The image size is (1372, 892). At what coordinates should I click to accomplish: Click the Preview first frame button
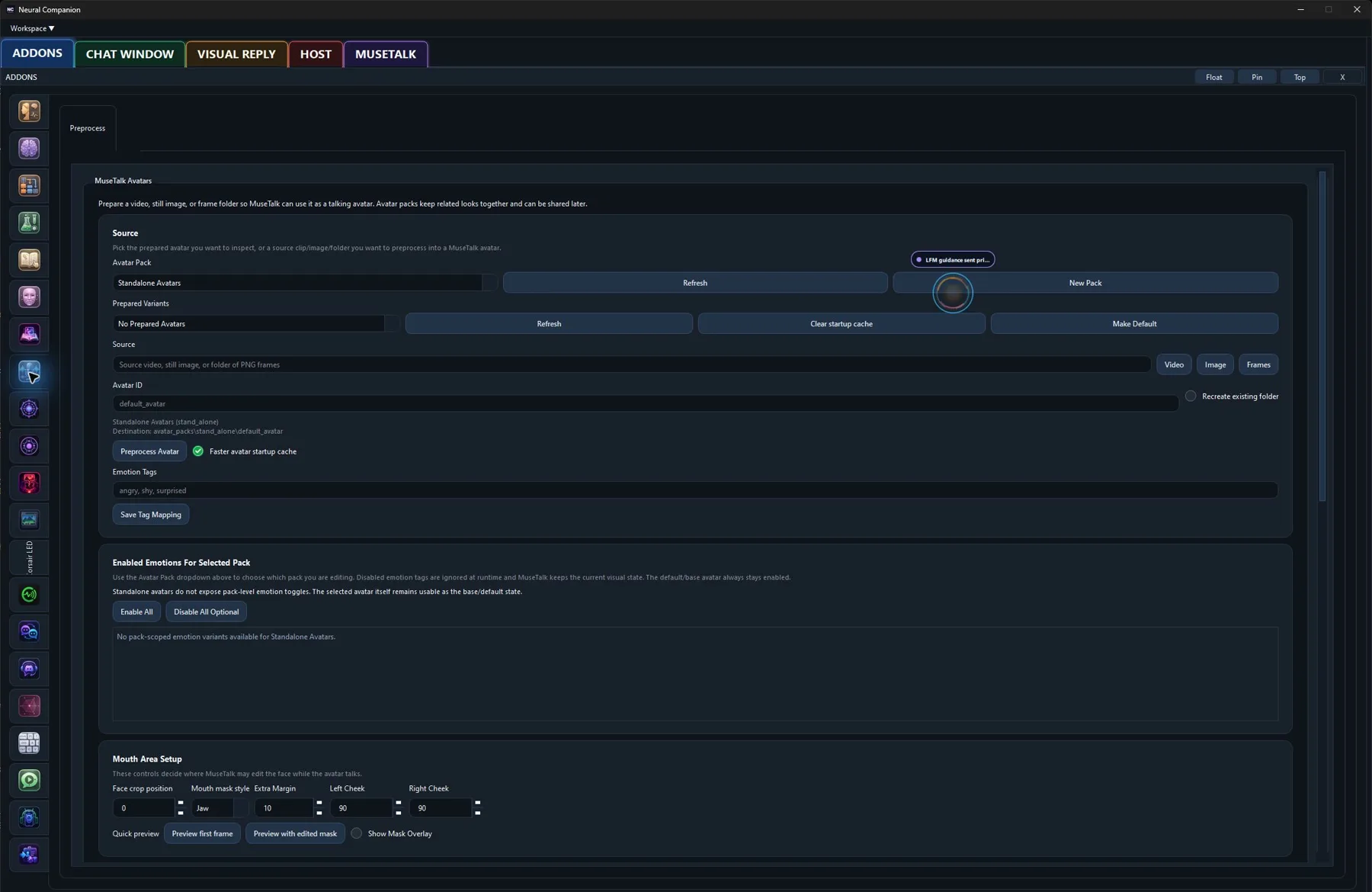click(202, 833)
